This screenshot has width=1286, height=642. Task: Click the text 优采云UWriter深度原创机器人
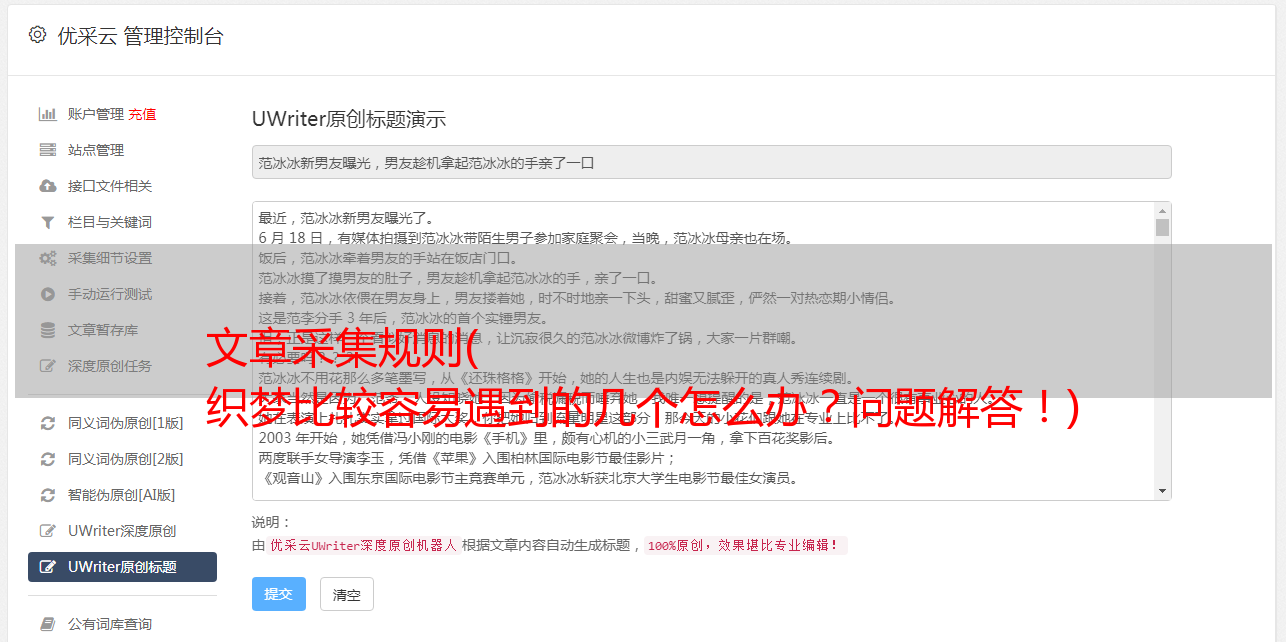363,546
